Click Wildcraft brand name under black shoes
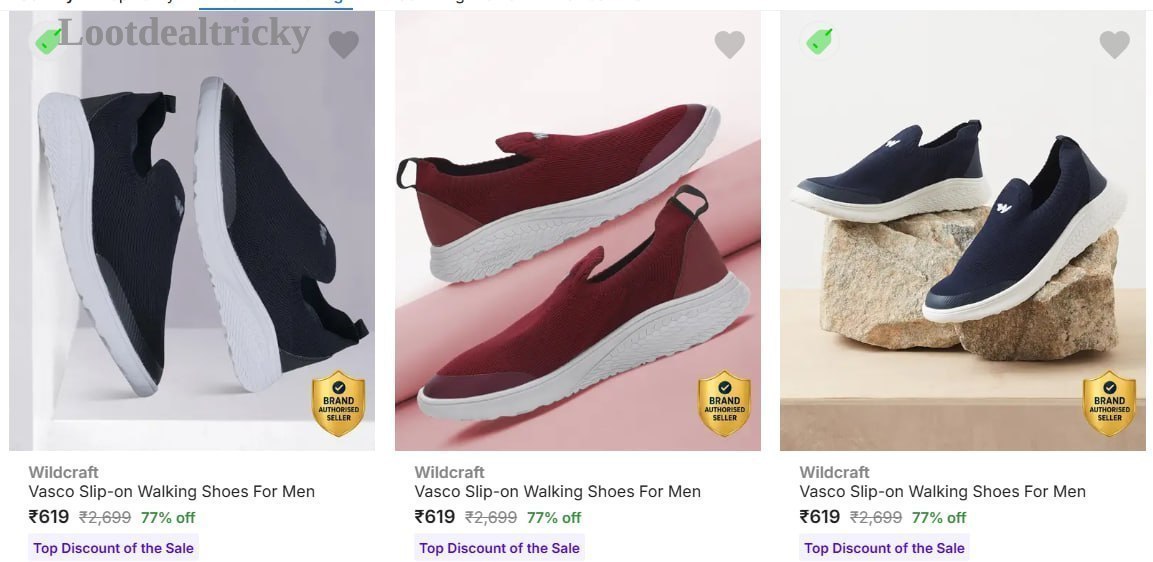Image resolution: width=1153 pixels, height=562 pixels. pos(63,472)
